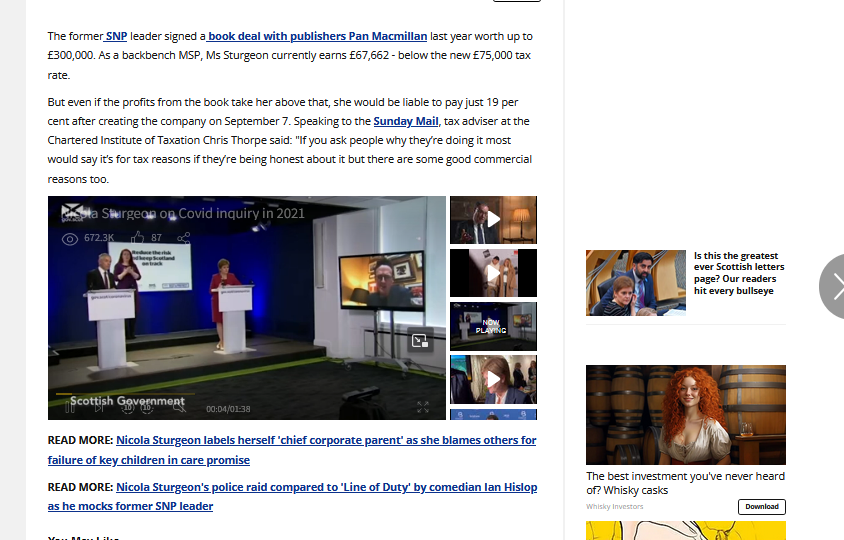Viewport: 844px width, 540px height.
Task: Click the whisky casks ad image
Action: (686, 415)
